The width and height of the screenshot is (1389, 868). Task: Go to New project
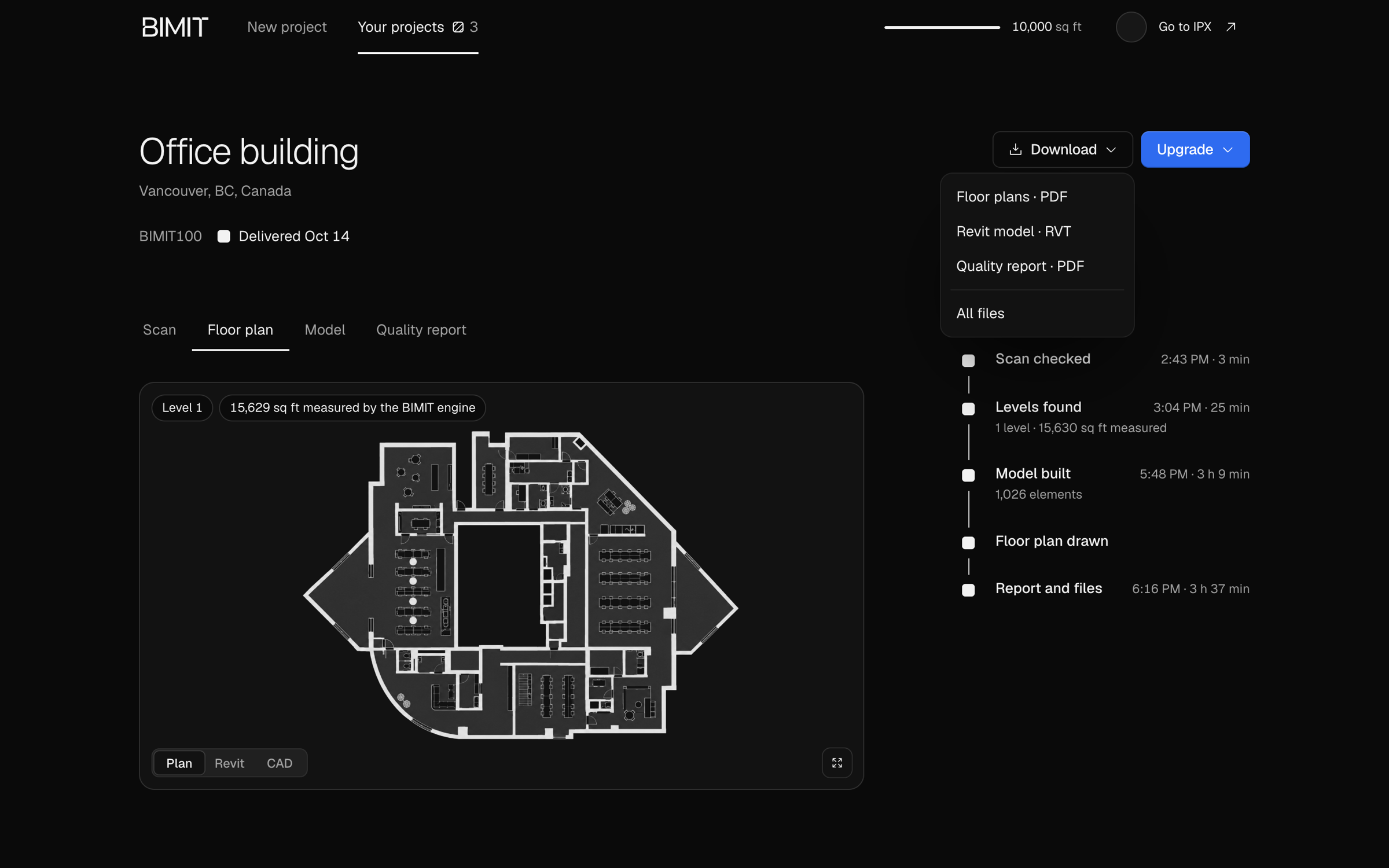pos(287,27)
